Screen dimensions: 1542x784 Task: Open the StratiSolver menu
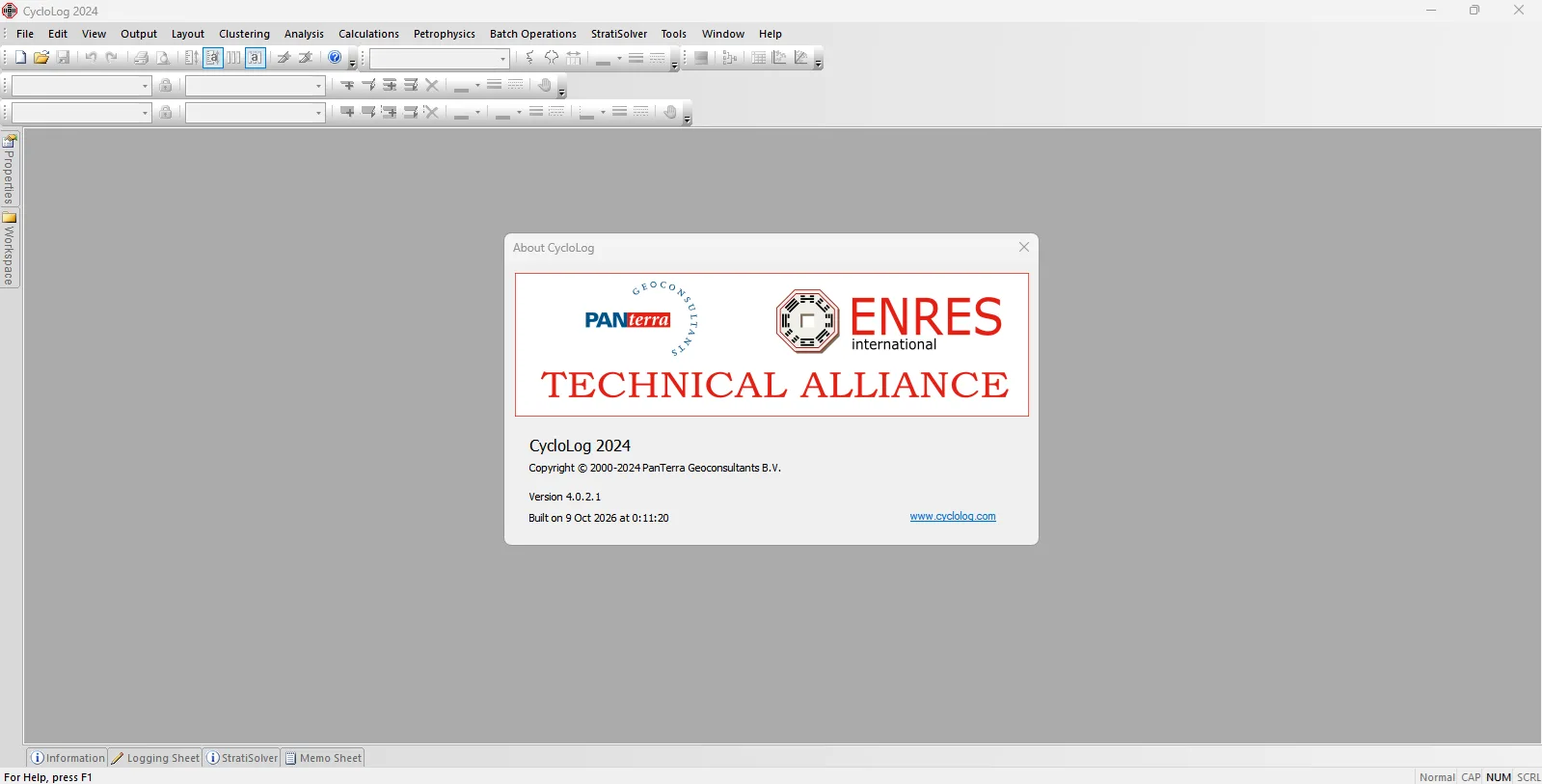tap(619, 34)
